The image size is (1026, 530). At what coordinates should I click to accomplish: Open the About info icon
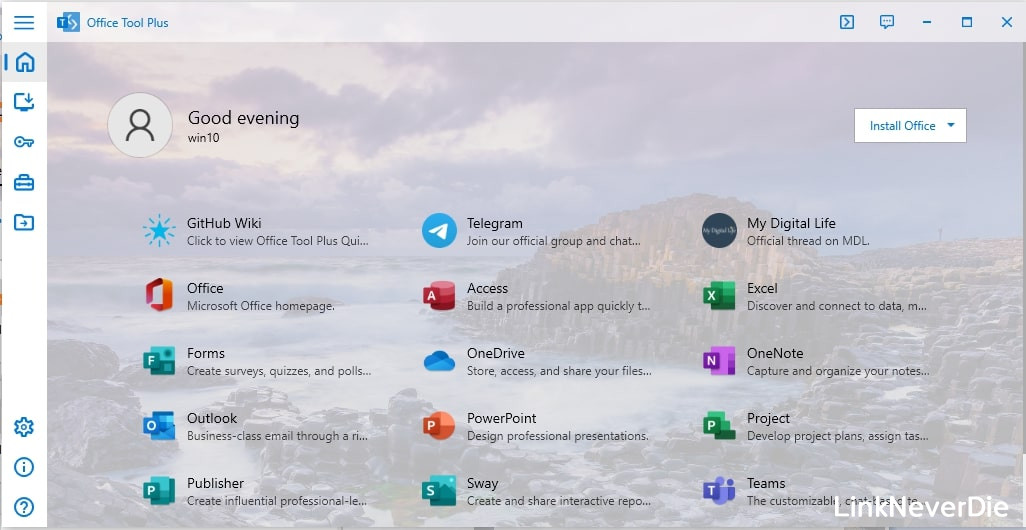click(x=24, y=467)
